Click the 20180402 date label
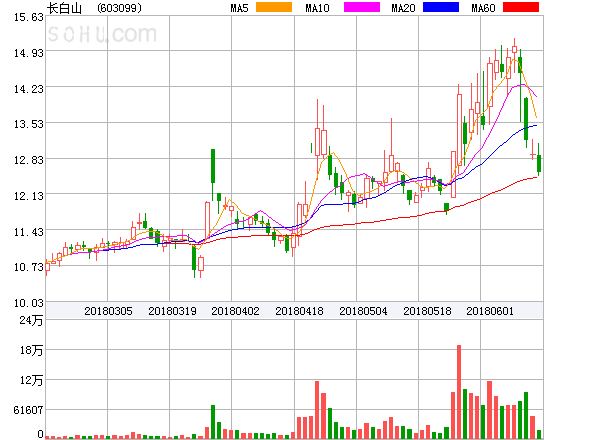Viewport: 600px width, 440px height. pos(235,311)
